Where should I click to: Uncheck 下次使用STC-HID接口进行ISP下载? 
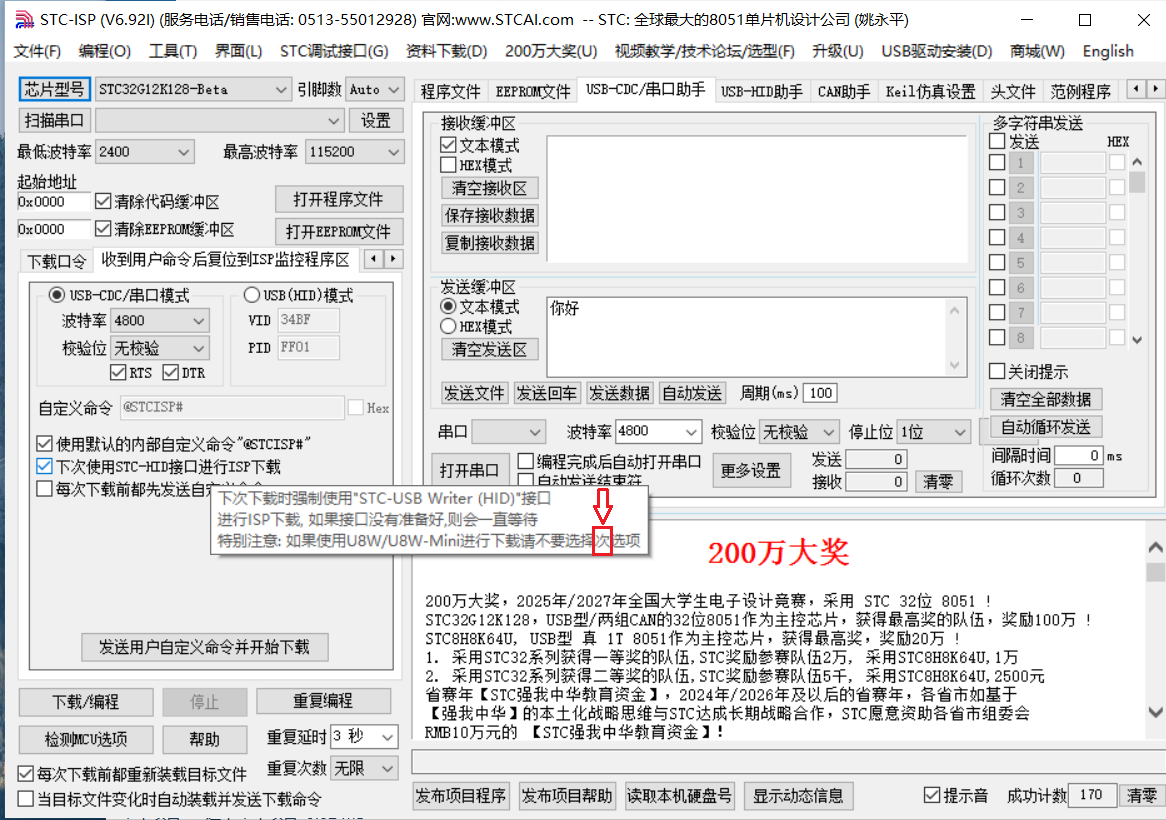(x=44, y=466)
